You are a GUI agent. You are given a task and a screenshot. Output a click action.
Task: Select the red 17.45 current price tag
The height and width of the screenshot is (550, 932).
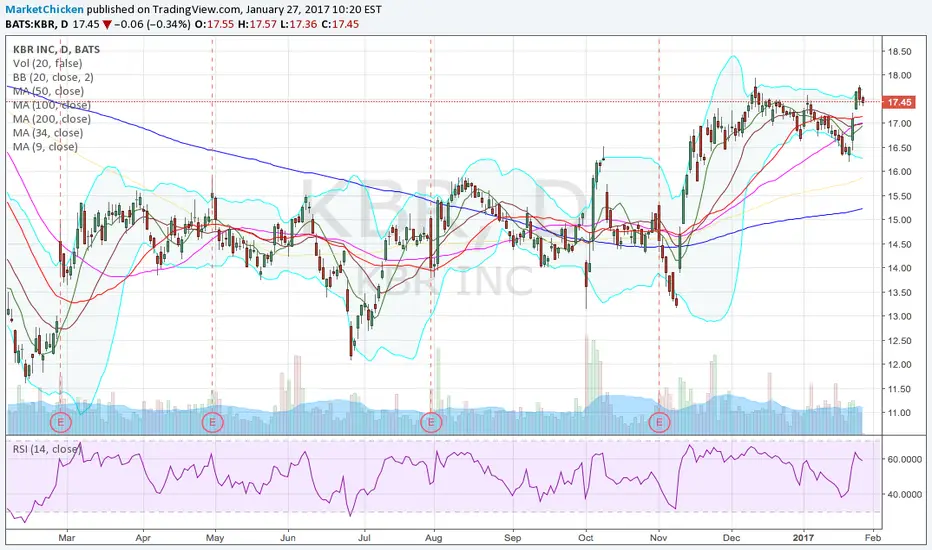(x=899, y=102)
